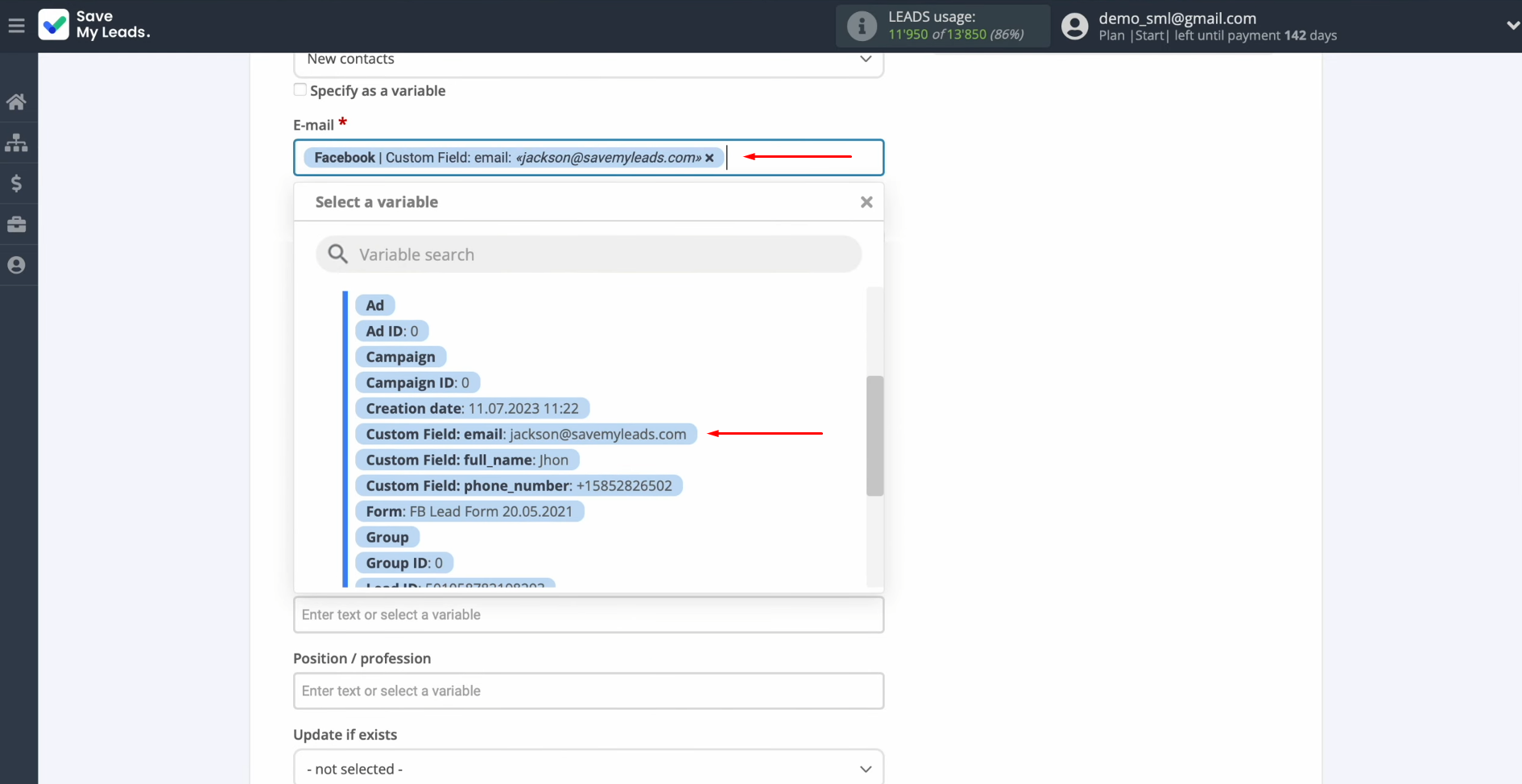The image size is (1522, 784).
Task: Focus the Variable search field
Action: click(x=589, y=254)
